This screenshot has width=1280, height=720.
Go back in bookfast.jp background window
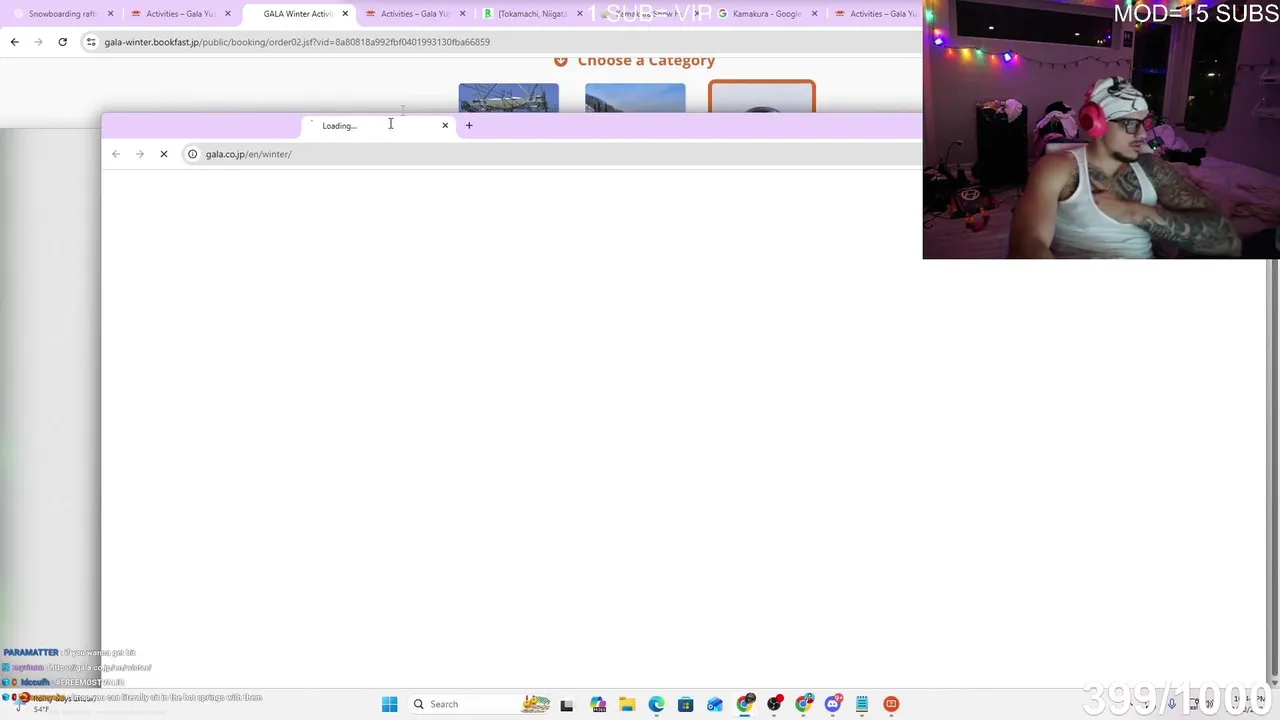click(x=15, y=42)
